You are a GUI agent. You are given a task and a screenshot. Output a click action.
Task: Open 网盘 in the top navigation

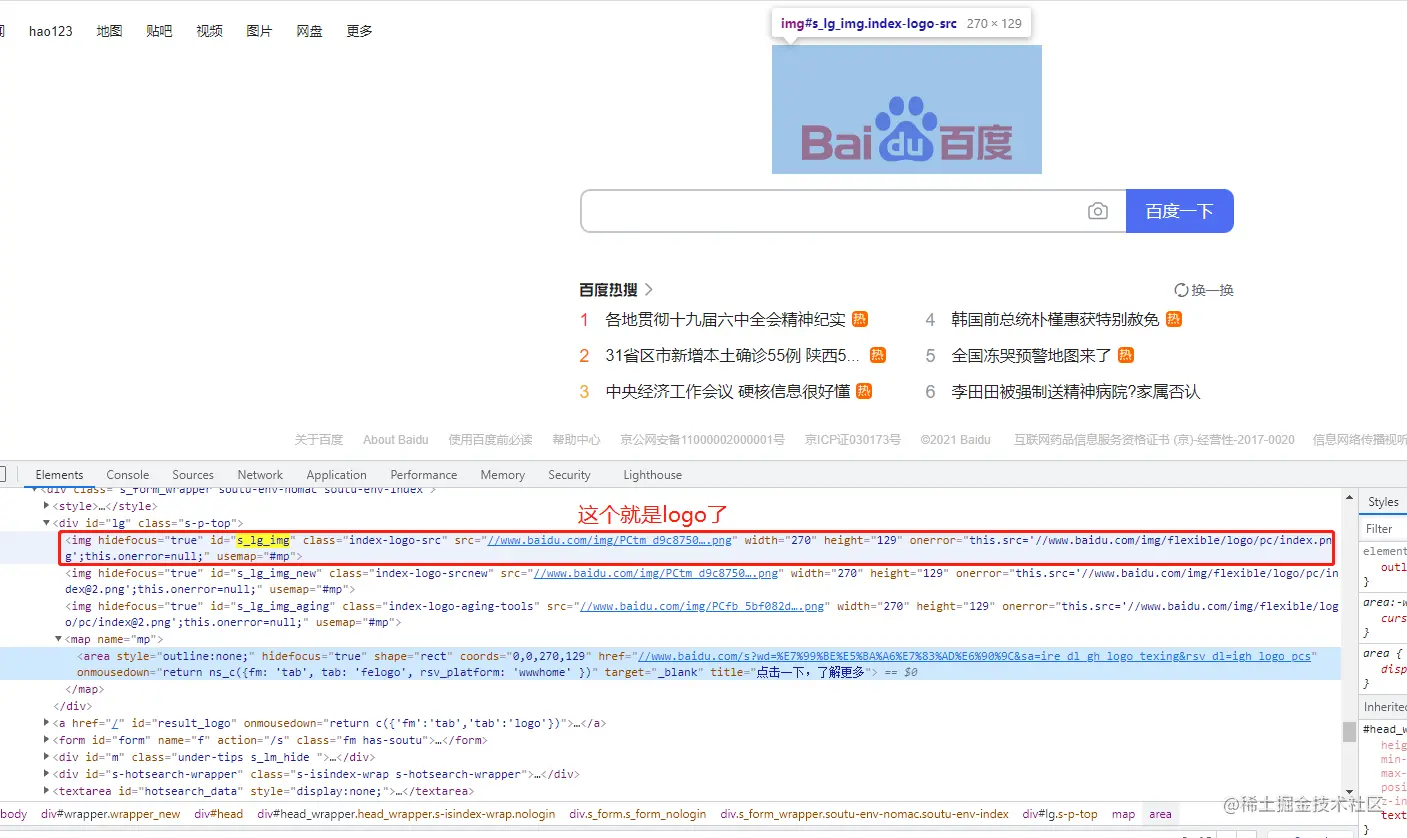click(309, 31)
